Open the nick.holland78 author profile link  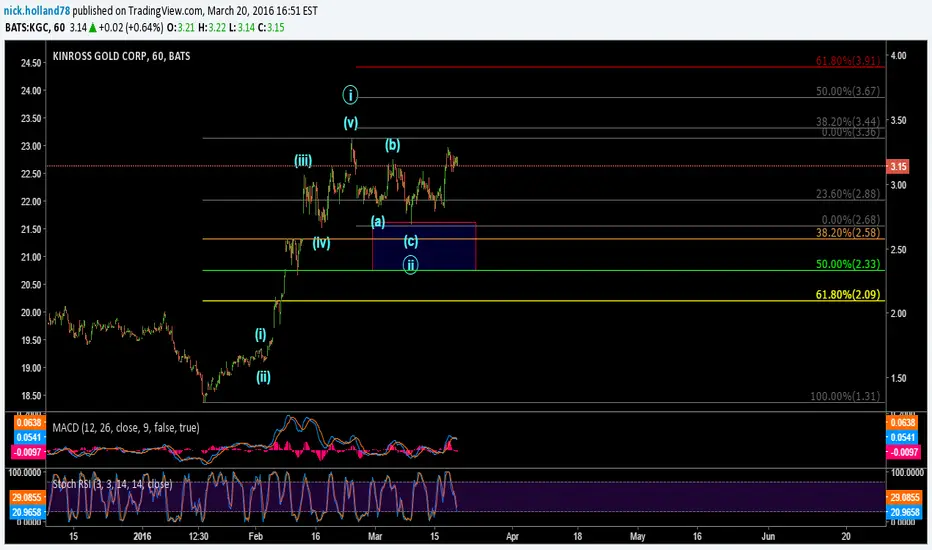point(37,11)
